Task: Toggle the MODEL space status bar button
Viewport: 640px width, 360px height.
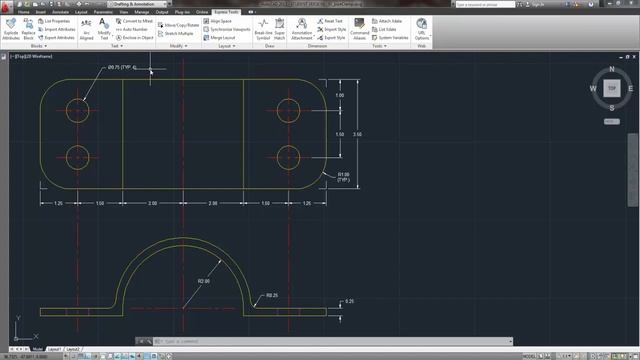Action: 529,356
